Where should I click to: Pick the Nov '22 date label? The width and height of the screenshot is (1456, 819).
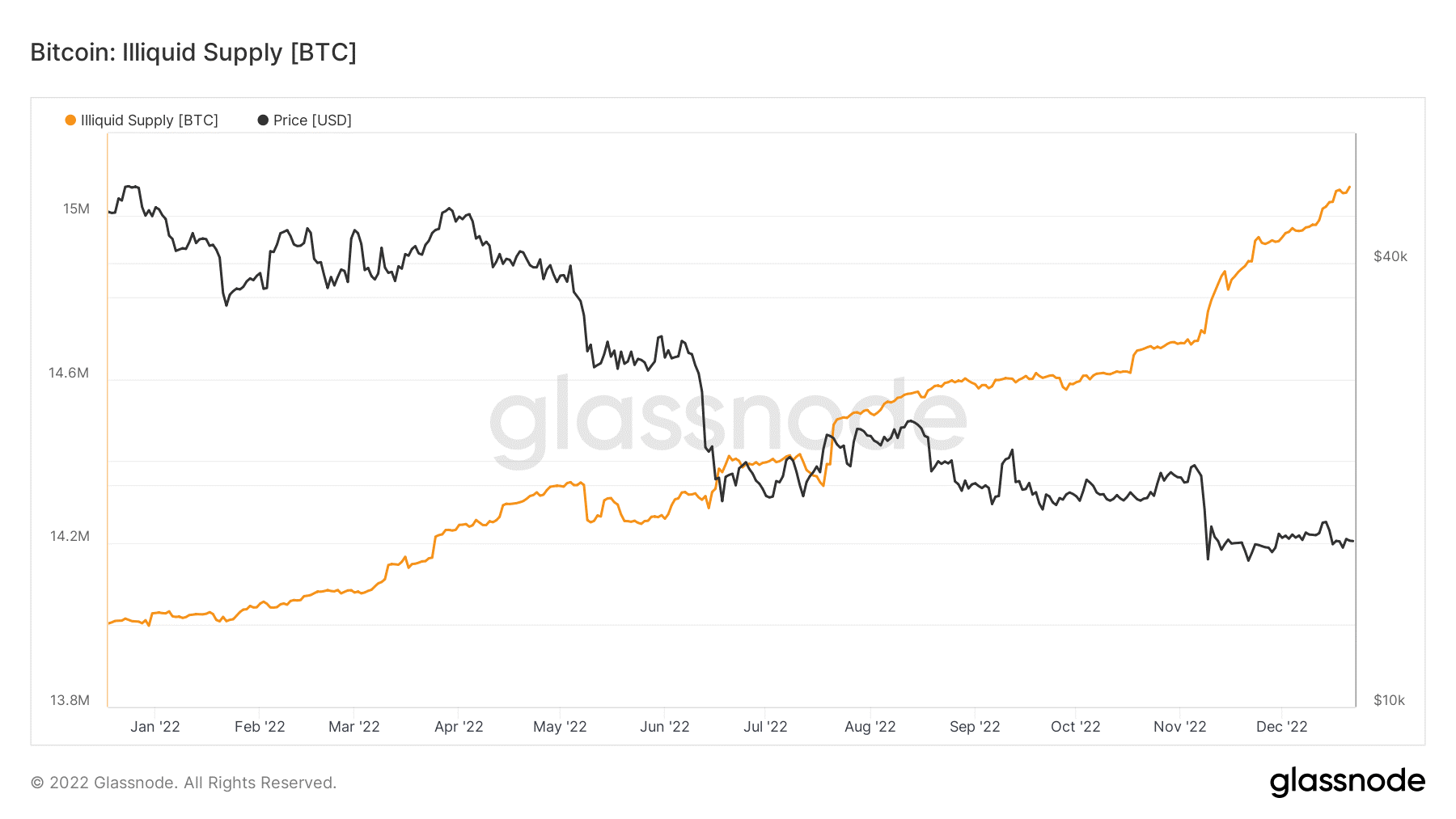(1180, 727)
